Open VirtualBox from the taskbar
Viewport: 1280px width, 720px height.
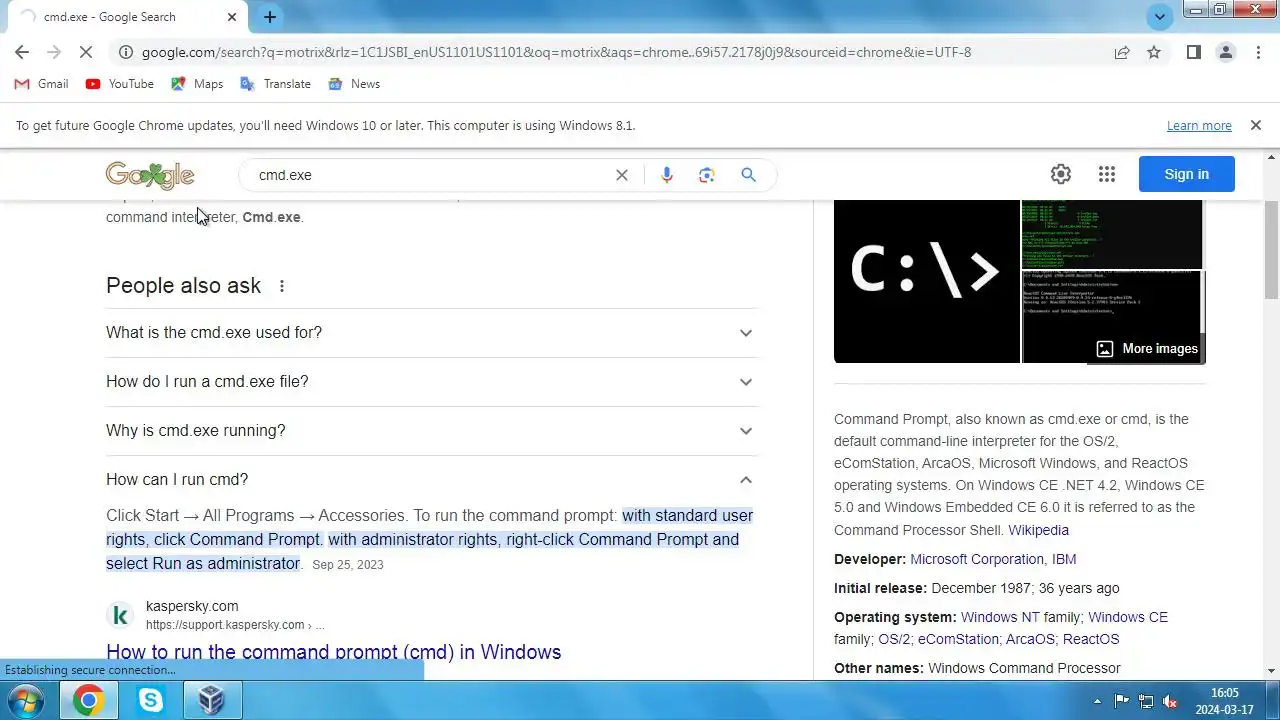(211, 701)
